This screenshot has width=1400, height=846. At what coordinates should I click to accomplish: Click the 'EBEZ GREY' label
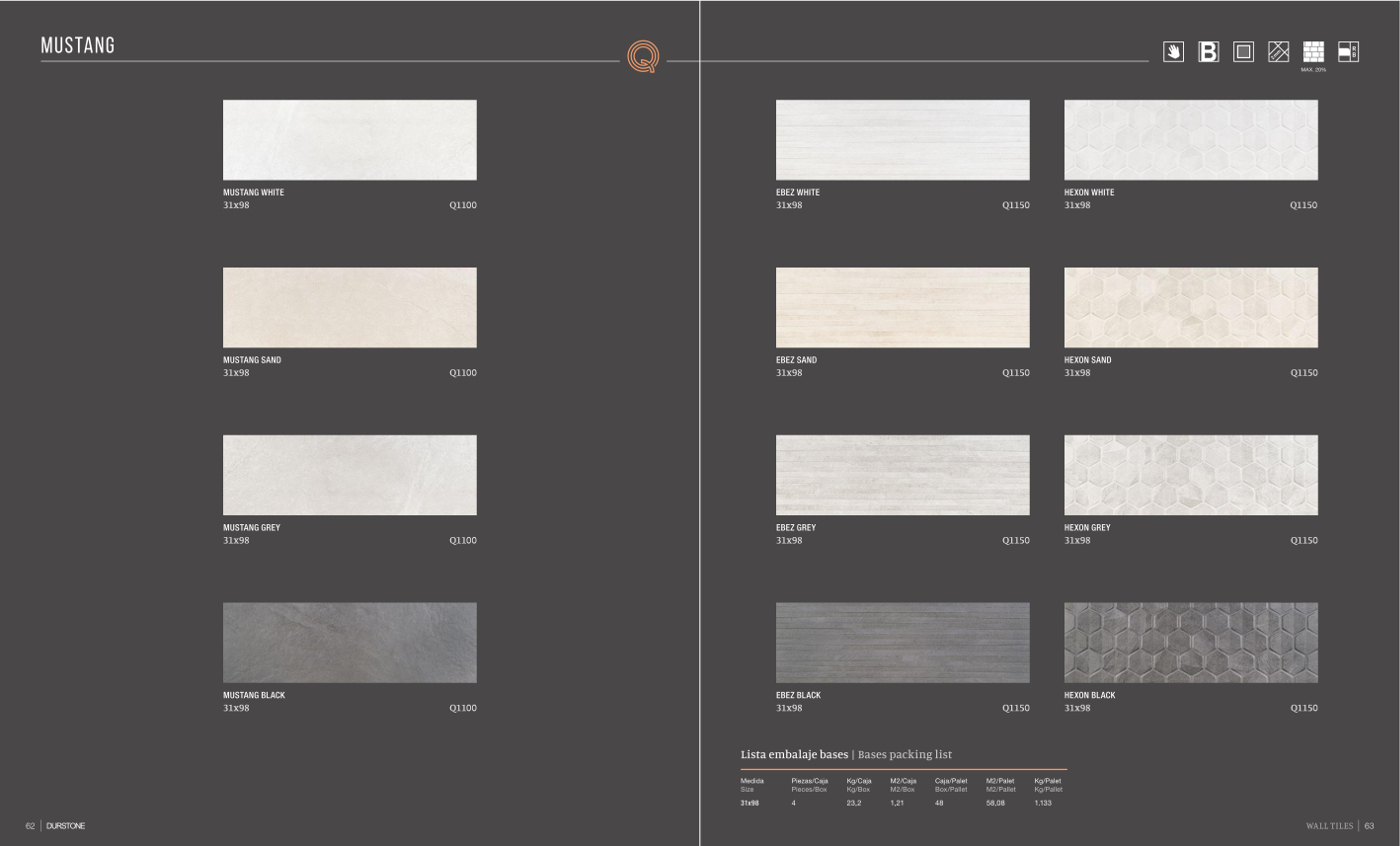click(x=796, y=527)
